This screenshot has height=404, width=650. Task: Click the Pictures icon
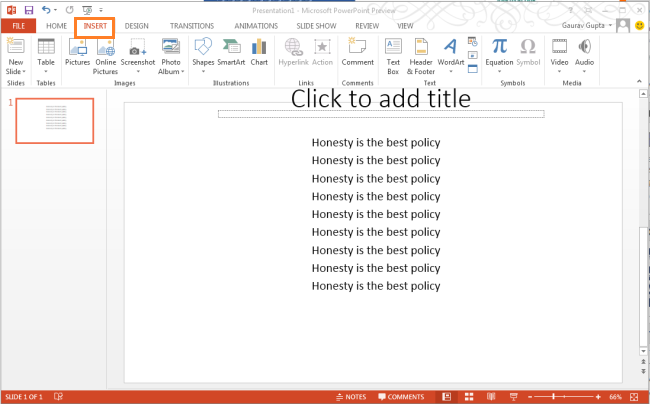pos(77,50)
